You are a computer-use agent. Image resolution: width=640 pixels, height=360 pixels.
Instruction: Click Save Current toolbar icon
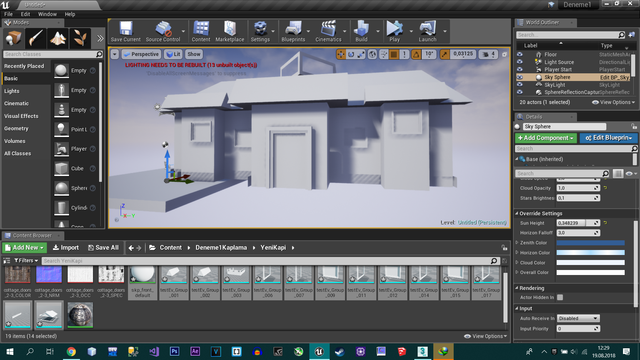point(125,31)
